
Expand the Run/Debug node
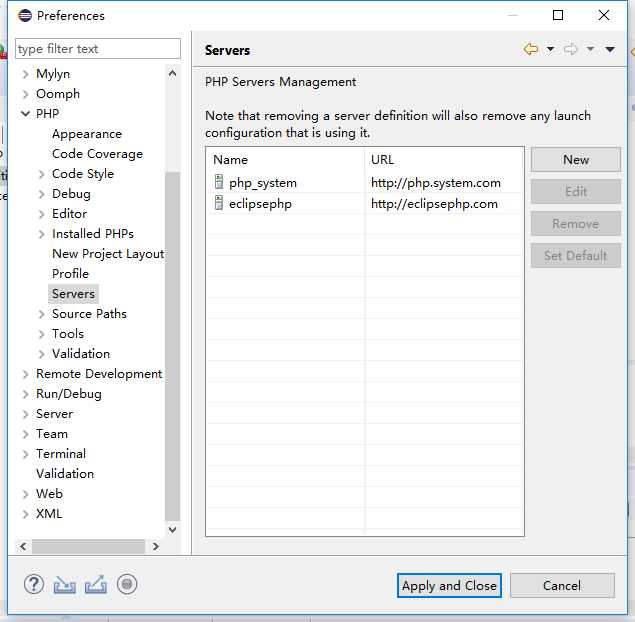26,394
